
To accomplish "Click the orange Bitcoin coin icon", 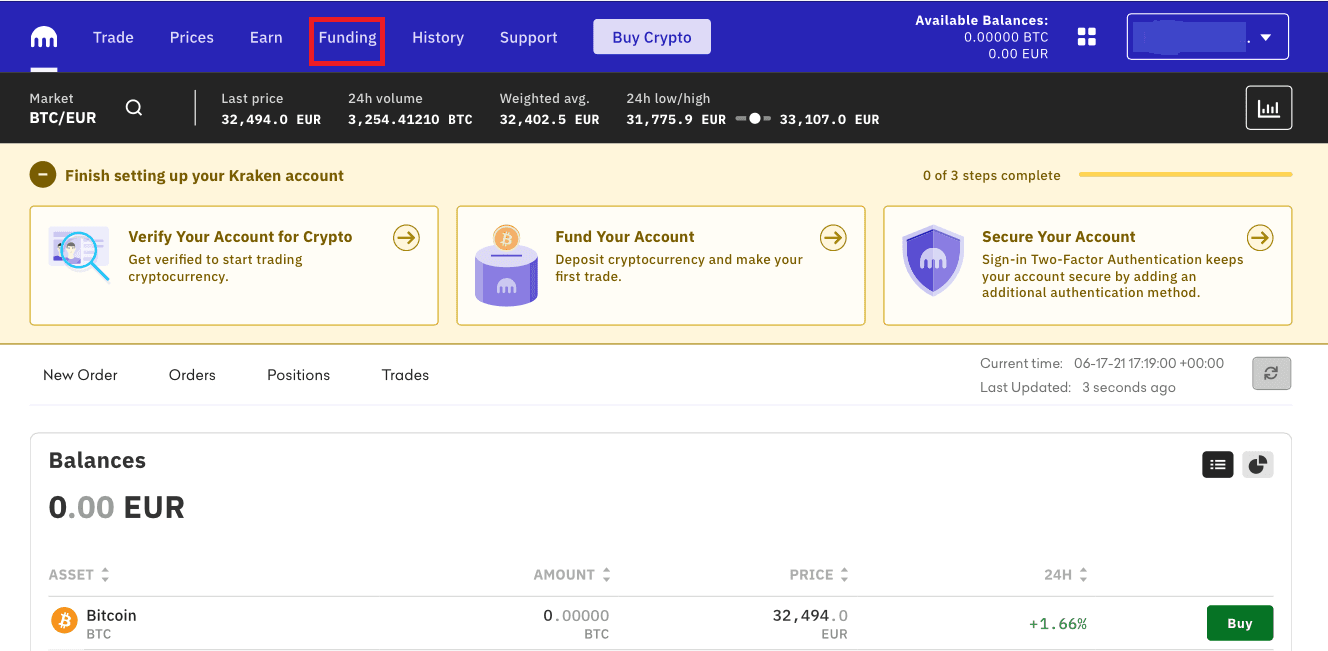I will [64, 621].
